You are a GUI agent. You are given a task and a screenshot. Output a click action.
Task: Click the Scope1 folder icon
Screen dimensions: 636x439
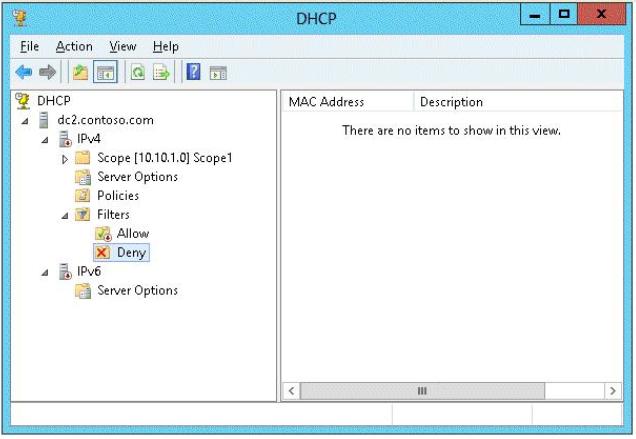pyautogui.click(x=83, y=157)
